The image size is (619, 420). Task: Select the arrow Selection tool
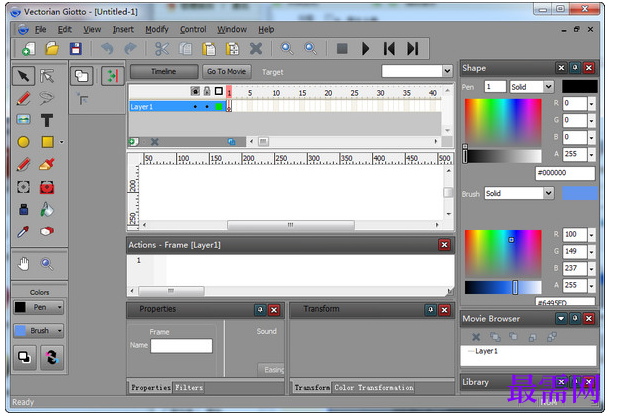tap(23, 76)
